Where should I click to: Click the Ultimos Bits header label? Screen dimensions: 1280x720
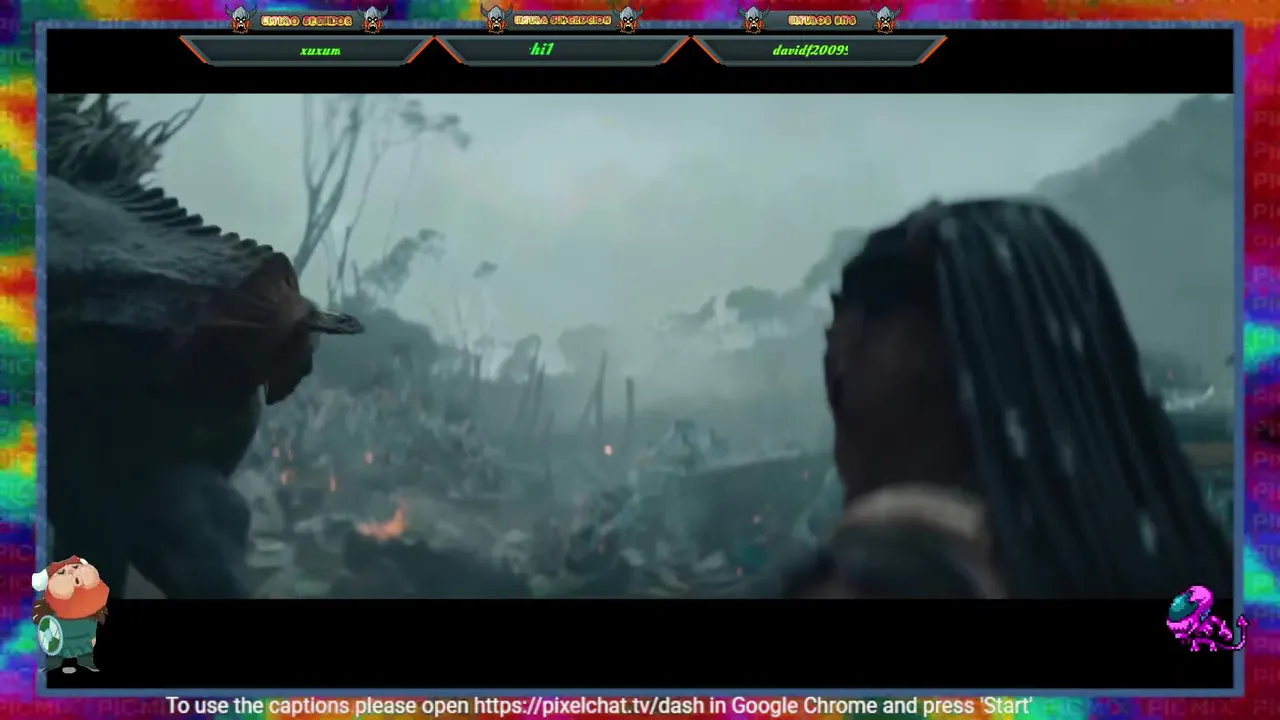[822, 21]
